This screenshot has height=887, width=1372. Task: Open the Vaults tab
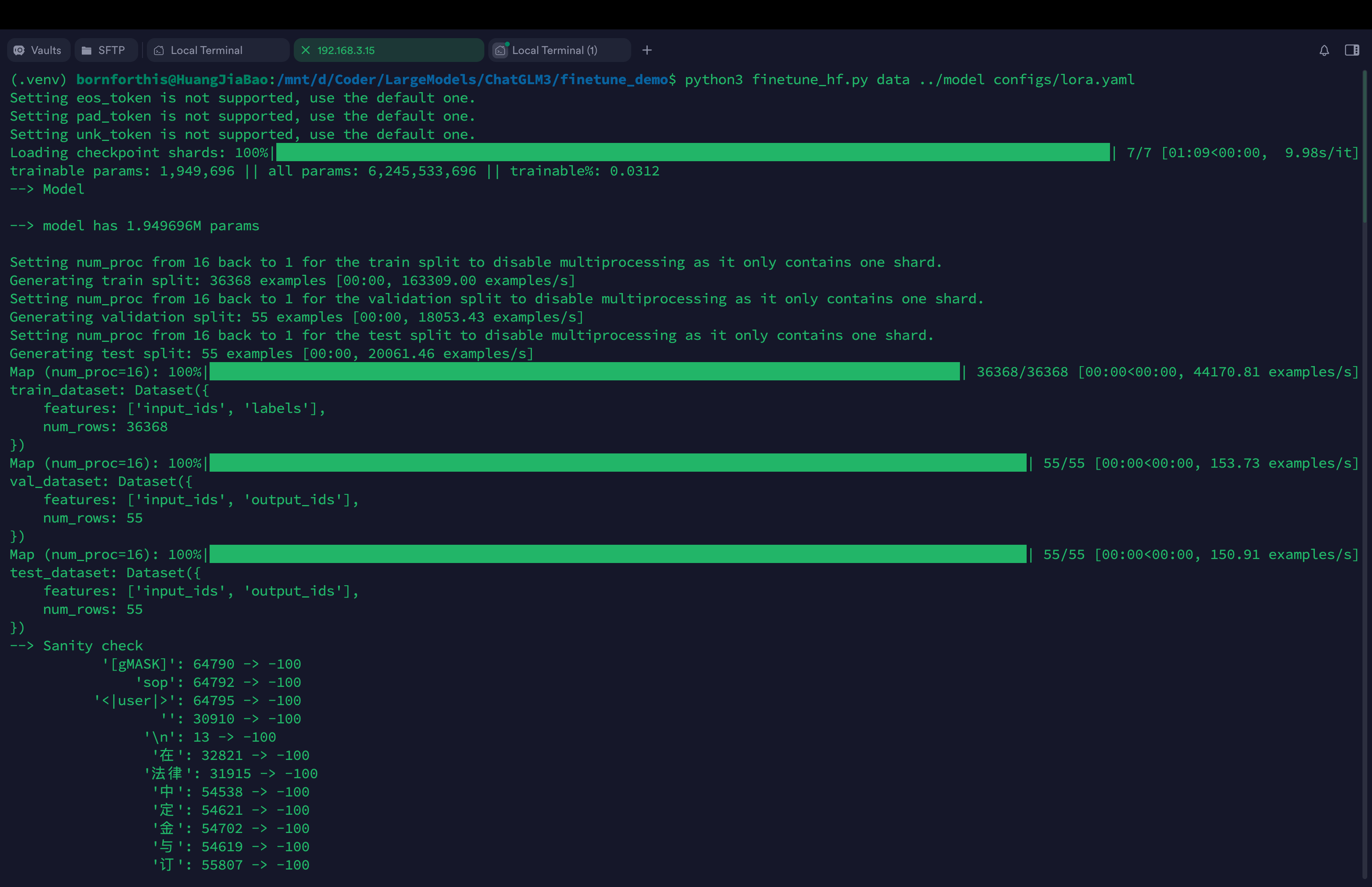click(x=39, y=50)
